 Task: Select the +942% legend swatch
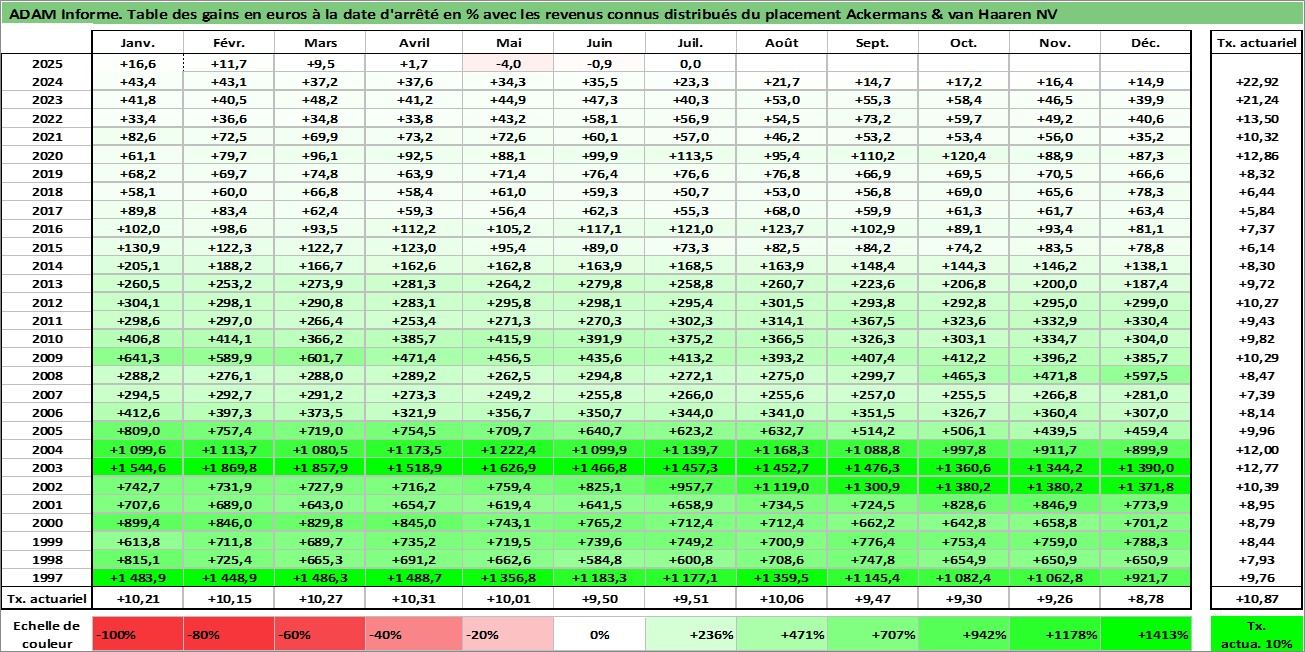tap(964, 634)
